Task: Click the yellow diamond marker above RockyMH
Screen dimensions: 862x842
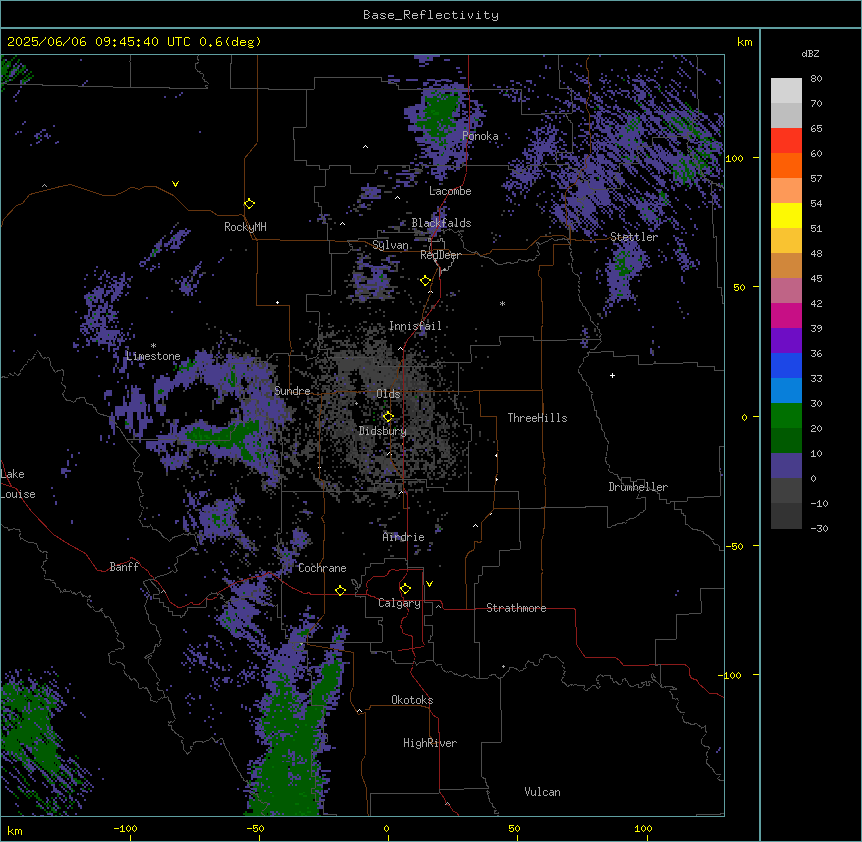Action: (x=249, y=204)
